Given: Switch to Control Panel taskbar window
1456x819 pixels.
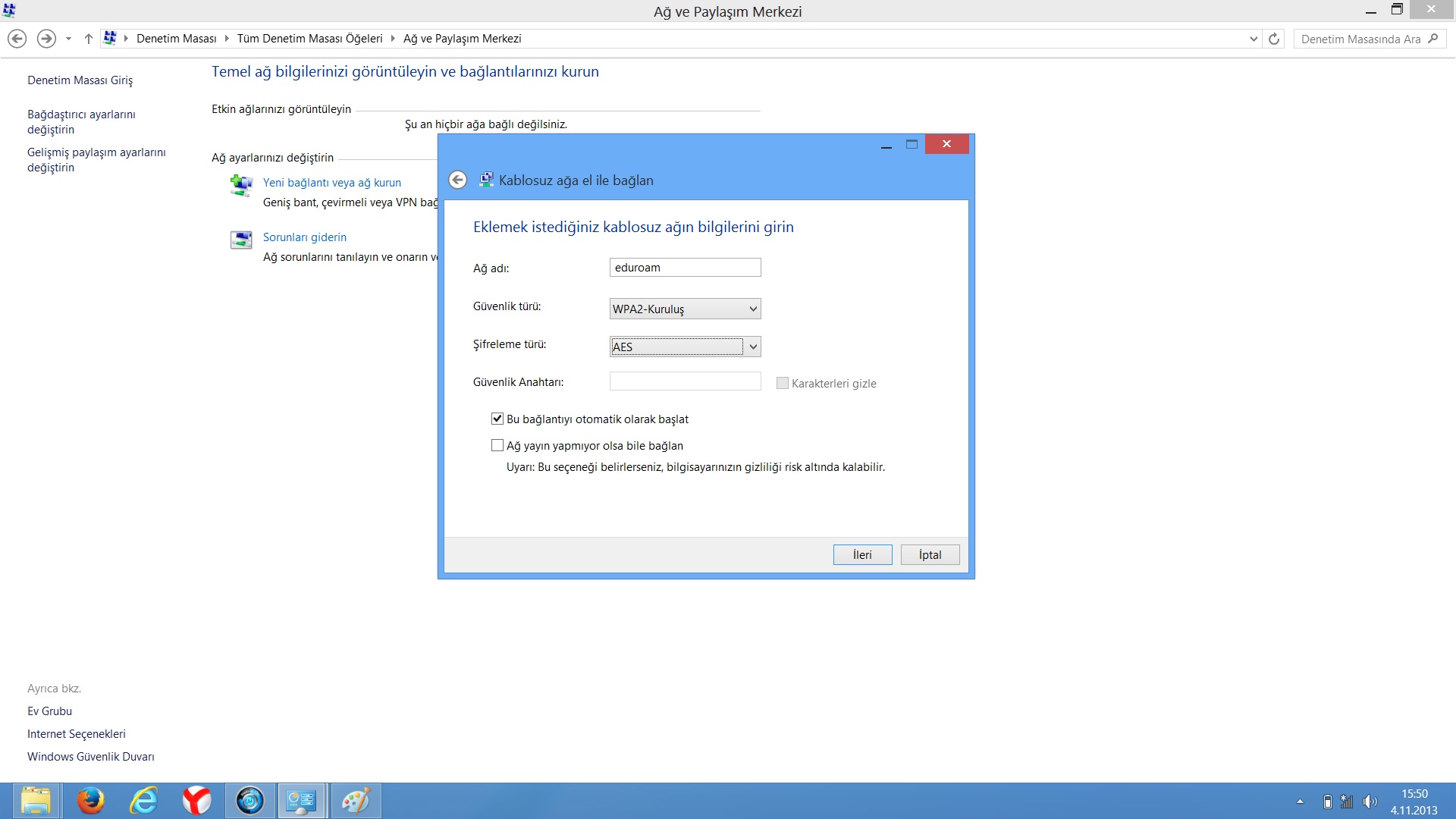Looking at the screenshot, I should [x=303, y=801].
